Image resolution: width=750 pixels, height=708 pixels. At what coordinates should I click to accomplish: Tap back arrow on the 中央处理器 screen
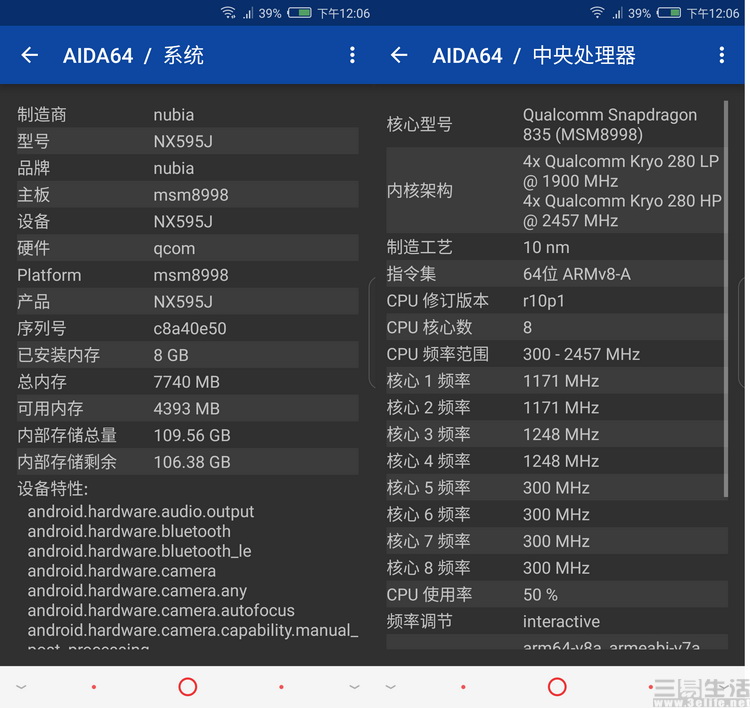pos(399,56)
